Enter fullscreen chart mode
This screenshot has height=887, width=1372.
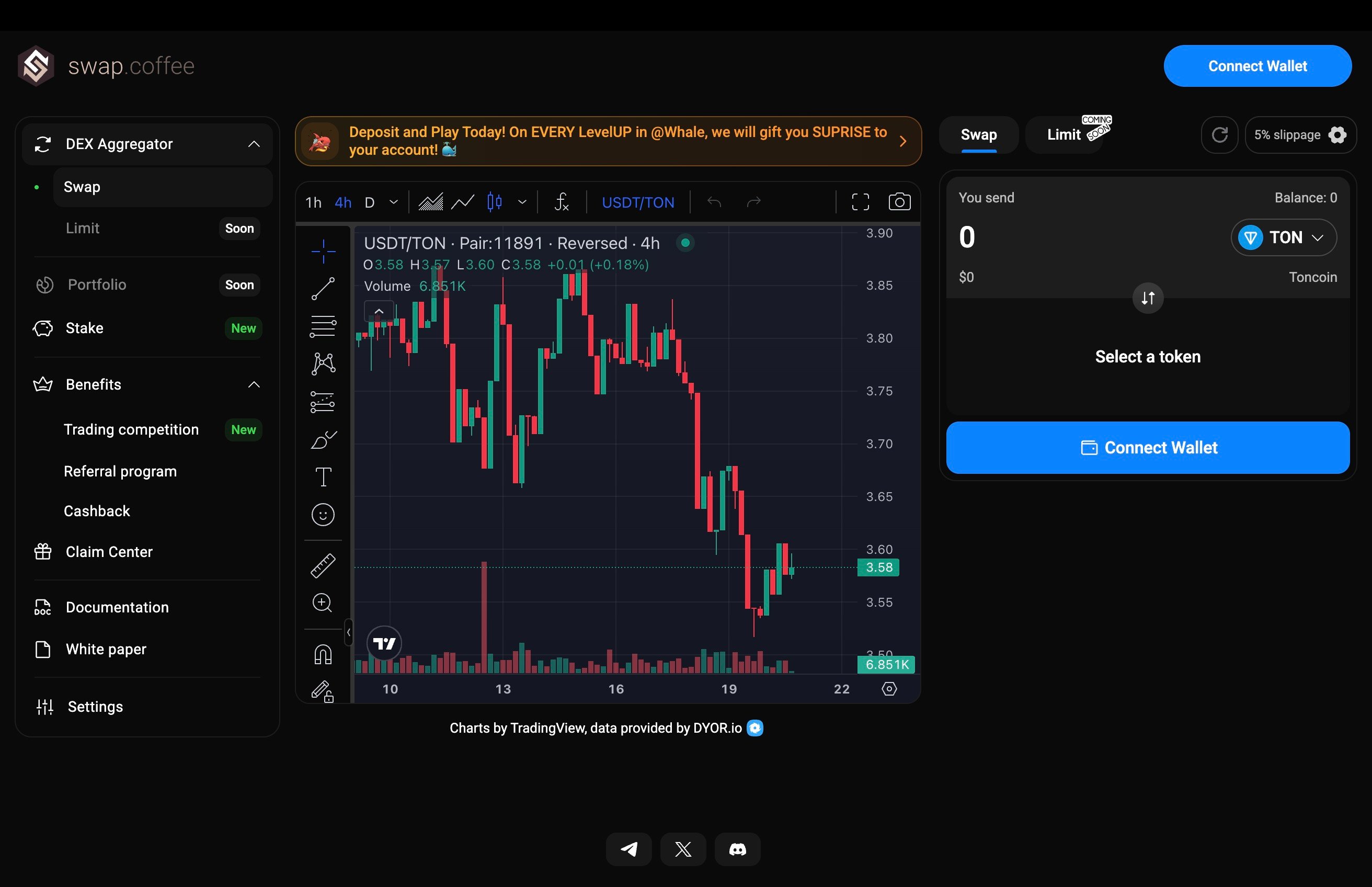[x=860, y=202]
